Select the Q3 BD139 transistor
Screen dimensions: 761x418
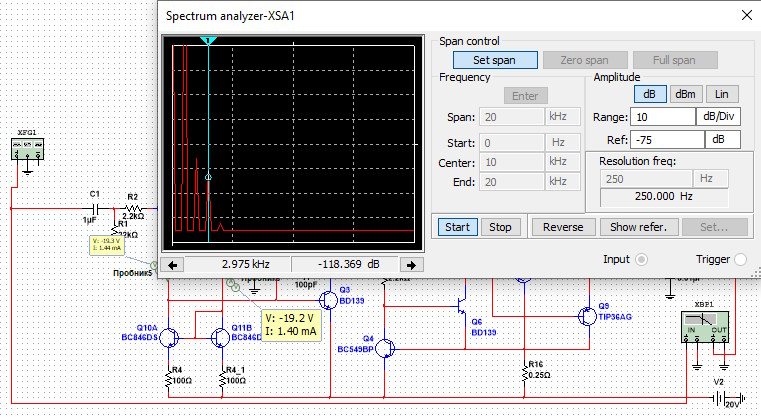pos(330,299)
